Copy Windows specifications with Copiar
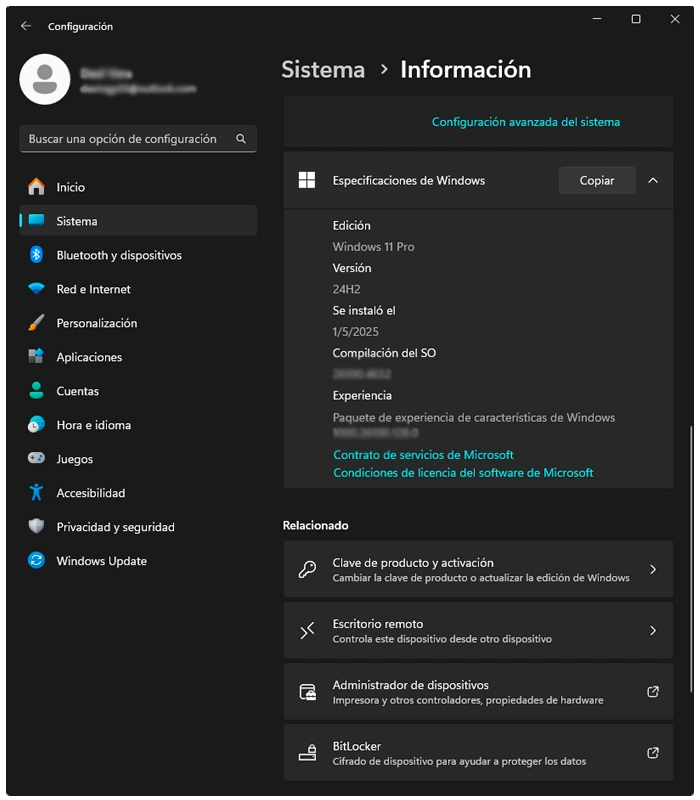The image size is (700, 800). [x=597, y=180]
